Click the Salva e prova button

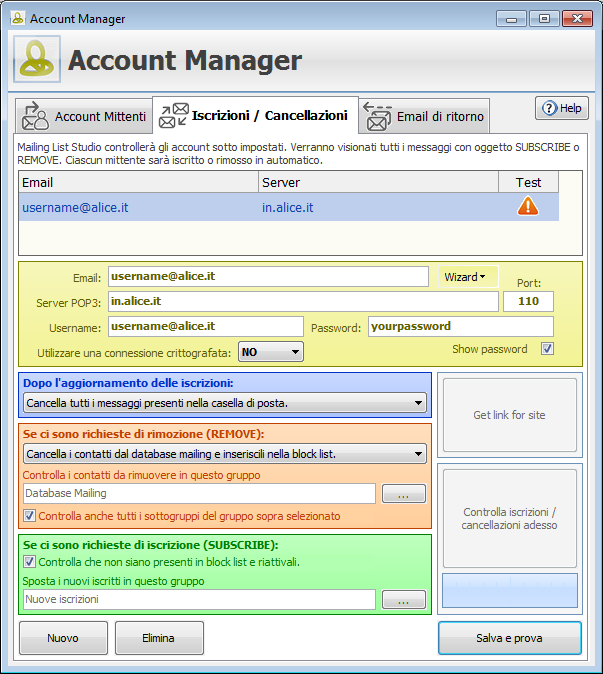point(509,638)
